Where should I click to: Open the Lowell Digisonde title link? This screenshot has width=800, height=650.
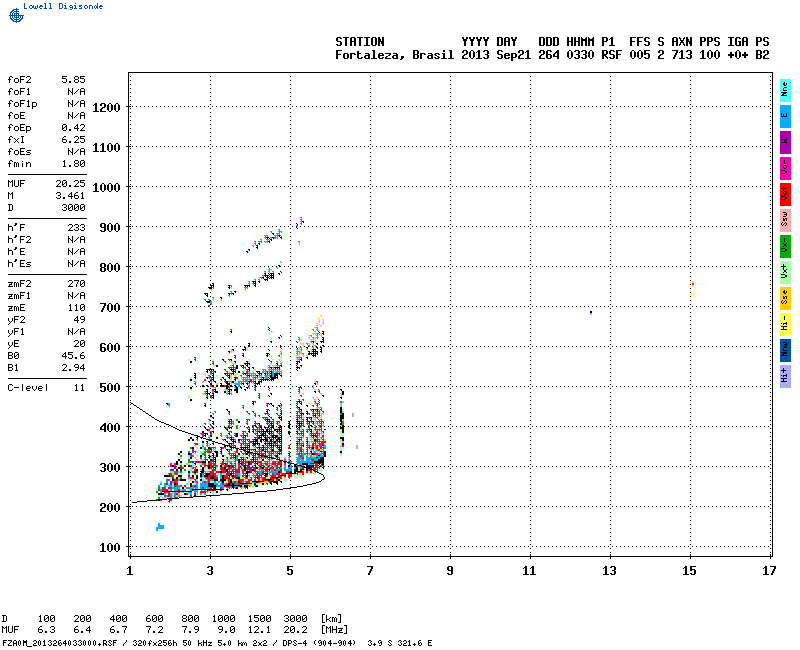(x=63, y=6)
